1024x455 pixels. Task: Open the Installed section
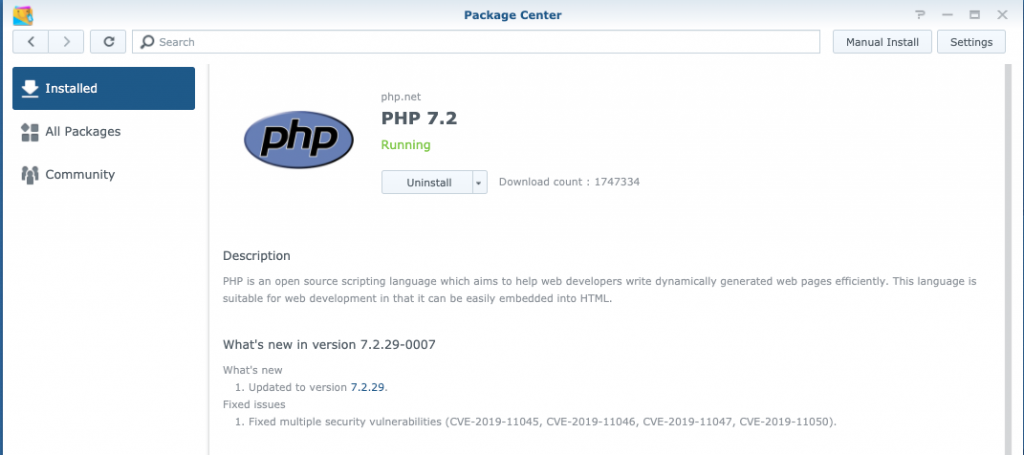103,88
